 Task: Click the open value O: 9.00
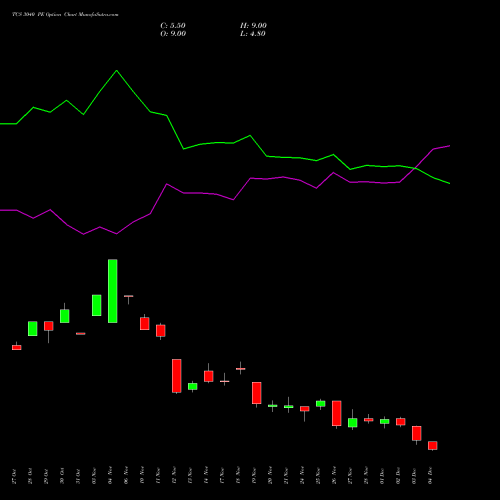point(173,34)
